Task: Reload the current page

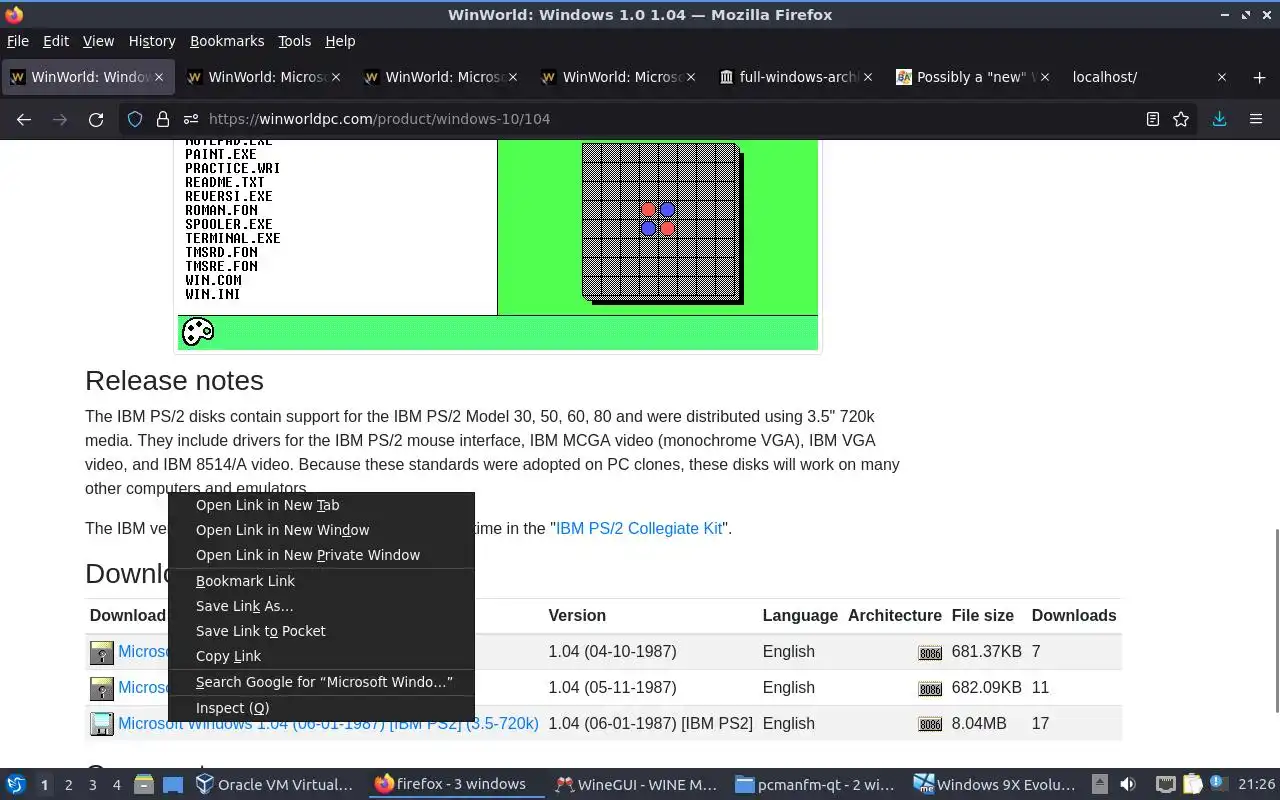Action: [x=96, y=119]
